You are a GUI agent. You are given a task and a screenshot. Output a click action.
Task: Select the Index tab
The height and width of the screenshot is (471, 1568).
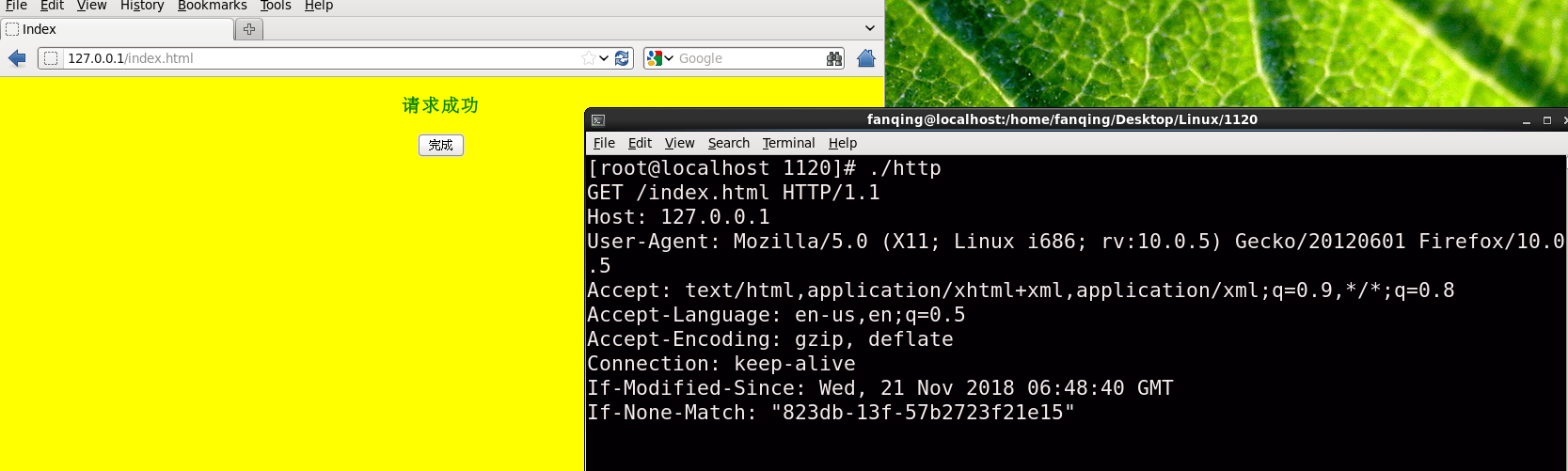117,29
